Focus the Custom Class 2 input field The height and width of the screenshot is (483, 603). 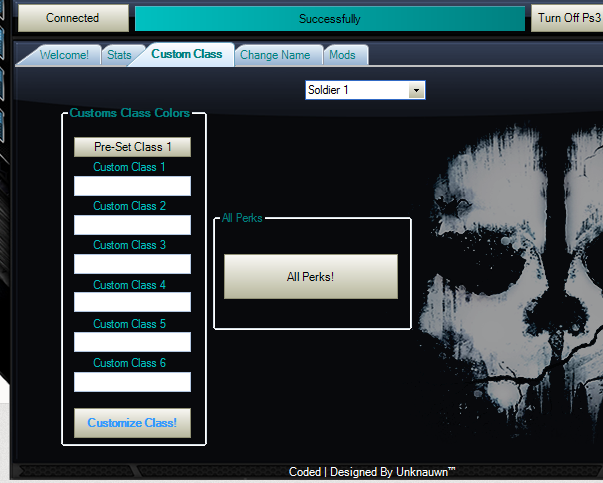[132, 225]
